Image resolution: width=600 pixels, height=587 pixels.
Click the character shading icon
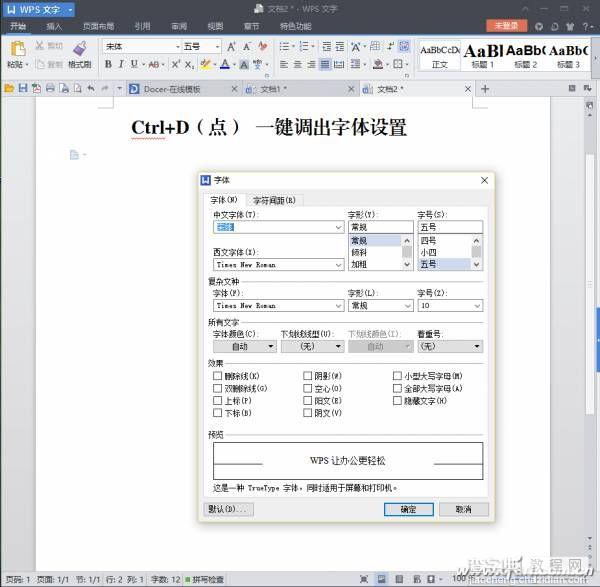pos(244,64)
